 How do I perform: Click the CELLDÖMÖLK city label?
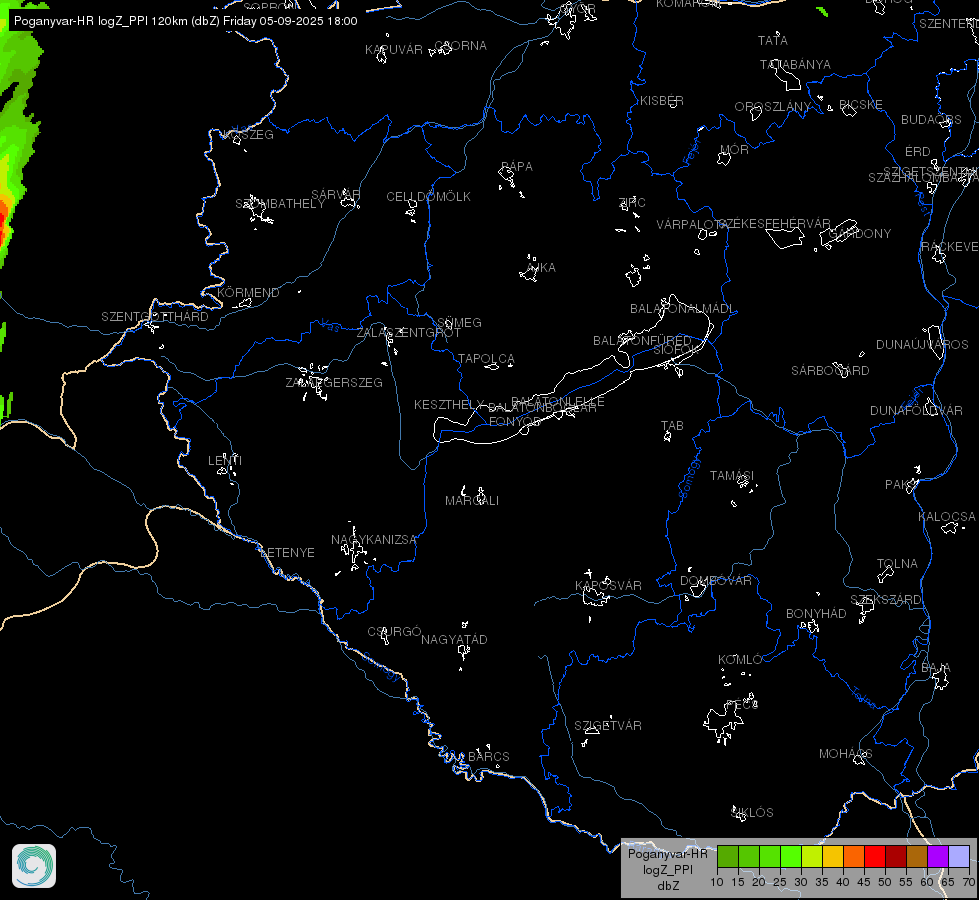click(428, 197)
